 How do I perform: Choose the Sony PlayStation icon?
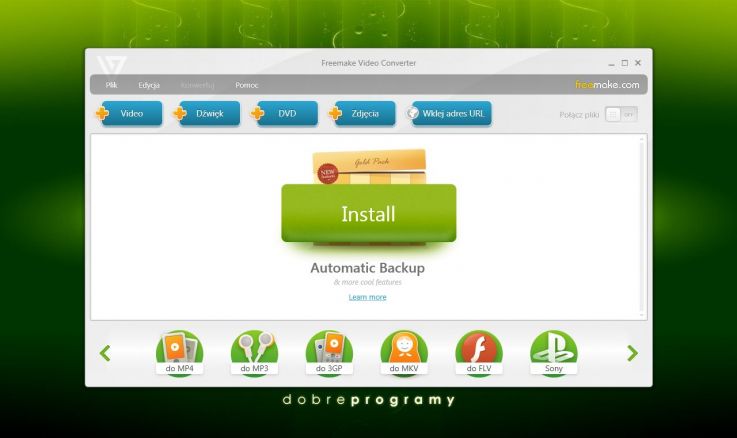[554, 352]
